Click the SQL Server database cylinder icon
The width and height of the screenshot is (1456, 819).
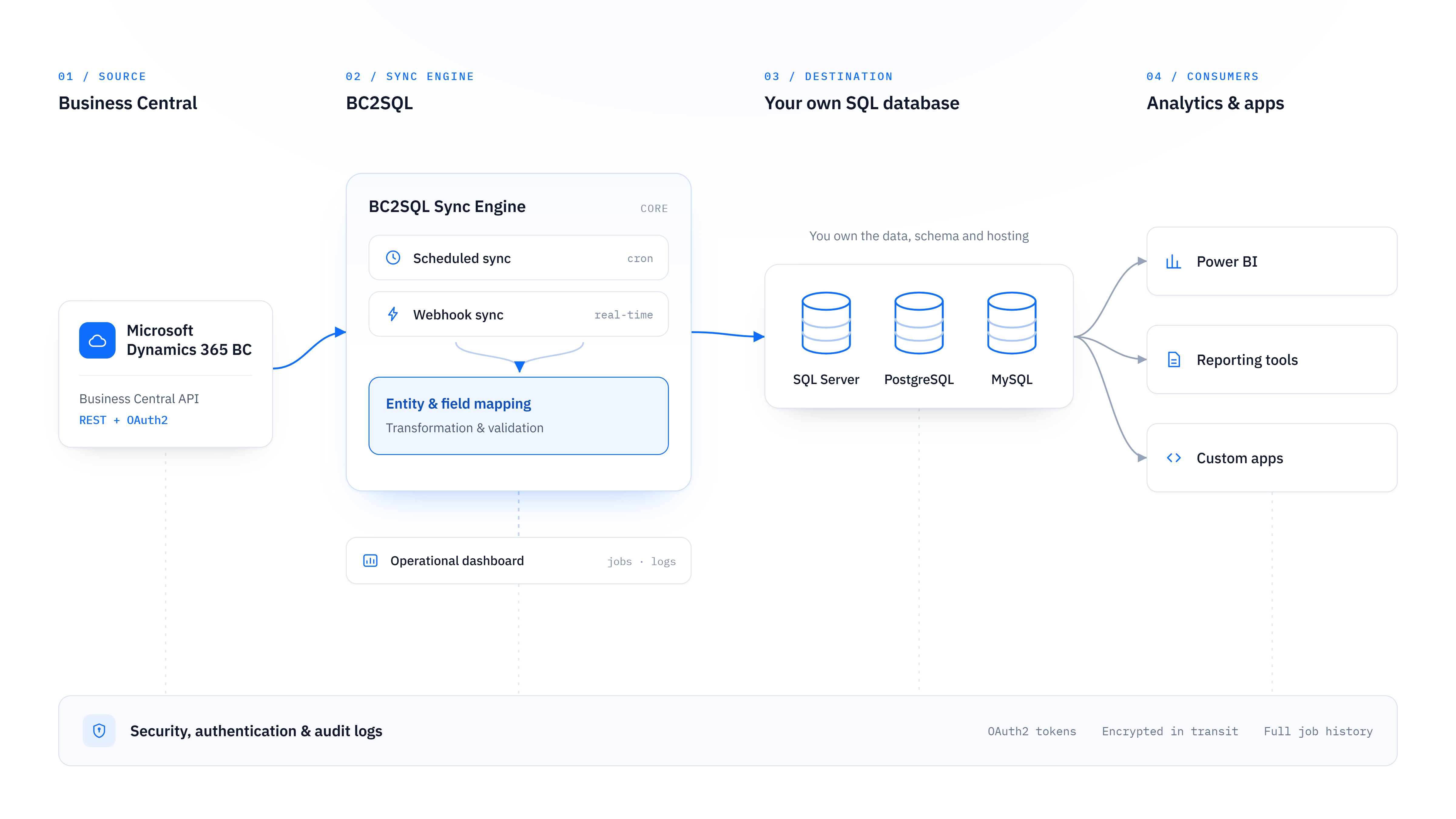click(x=826, y=323)
